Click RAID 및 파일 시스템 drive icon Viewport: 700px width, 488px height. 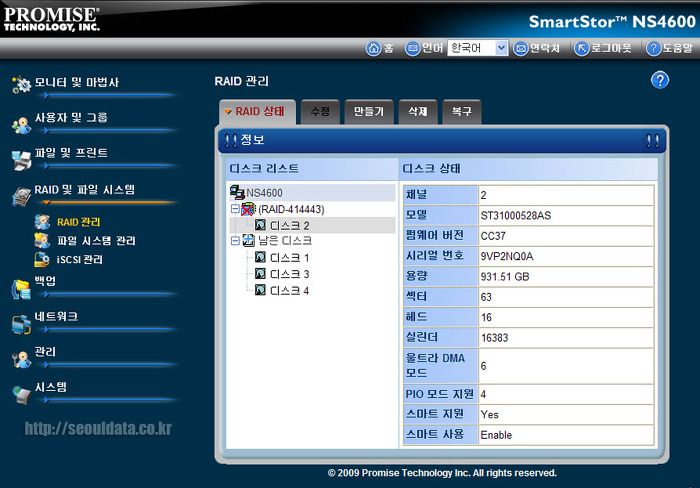point(21,196)
